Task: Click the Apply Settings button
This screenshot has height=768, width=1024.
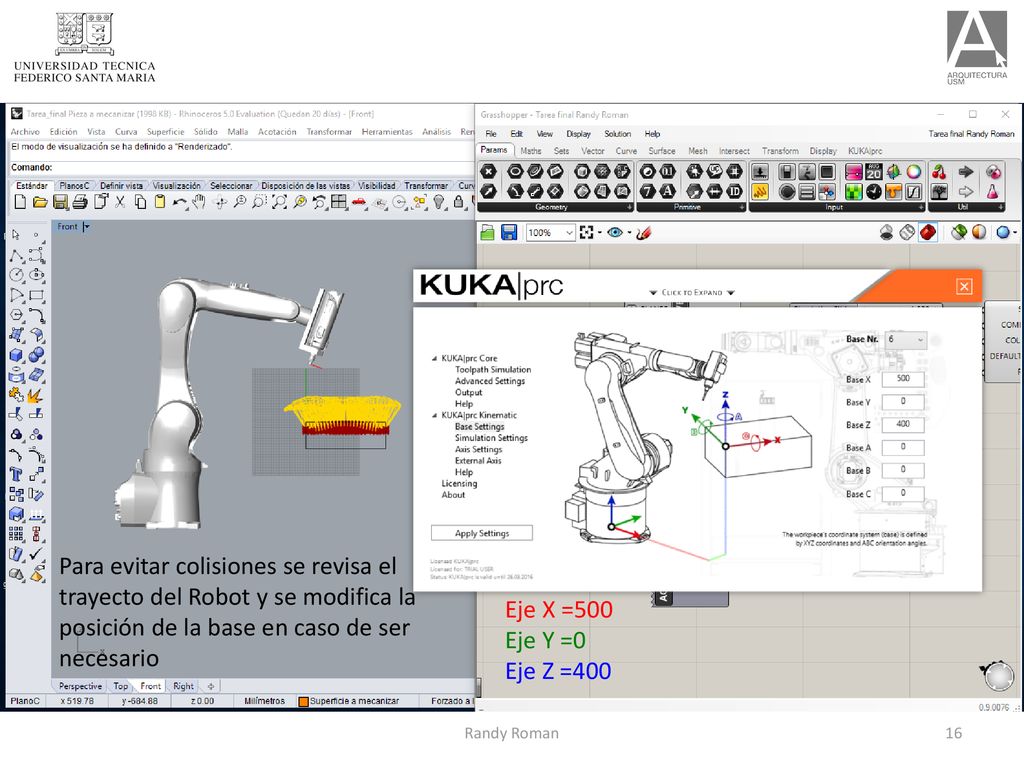Action: pyautogui.click(x=482, y=533)
